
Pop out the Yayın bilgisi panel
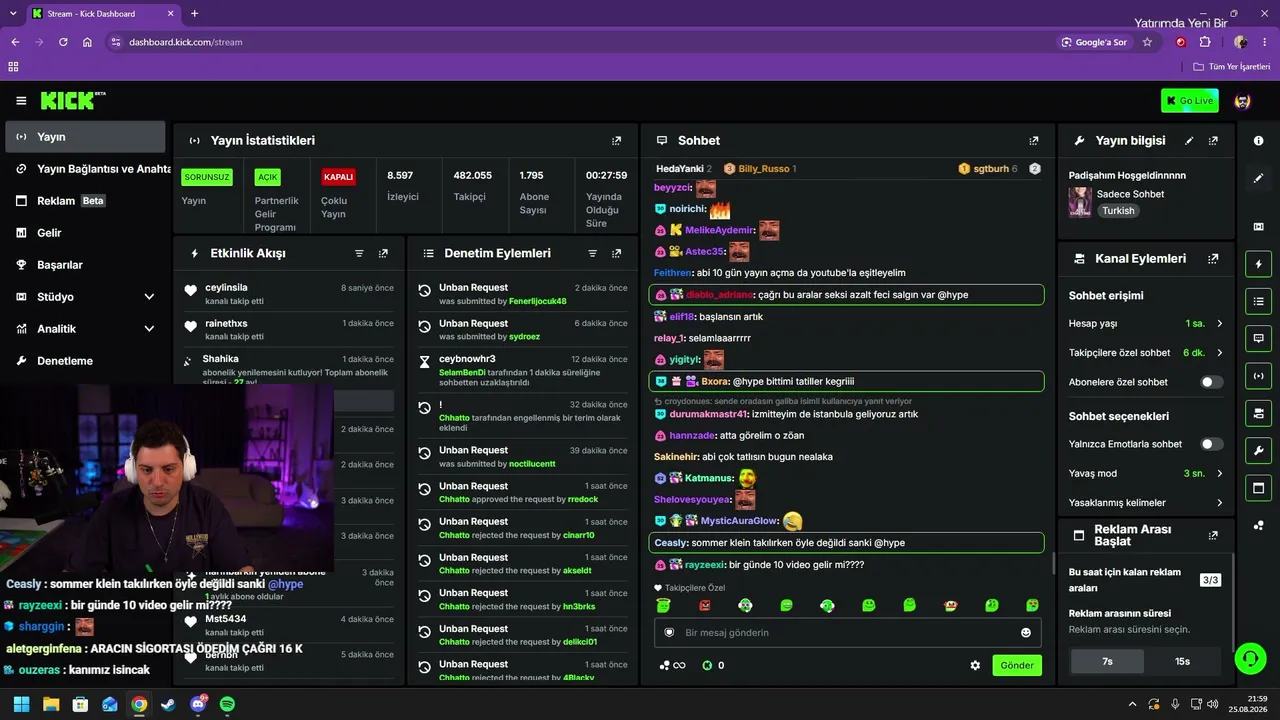coord(1213,141)
